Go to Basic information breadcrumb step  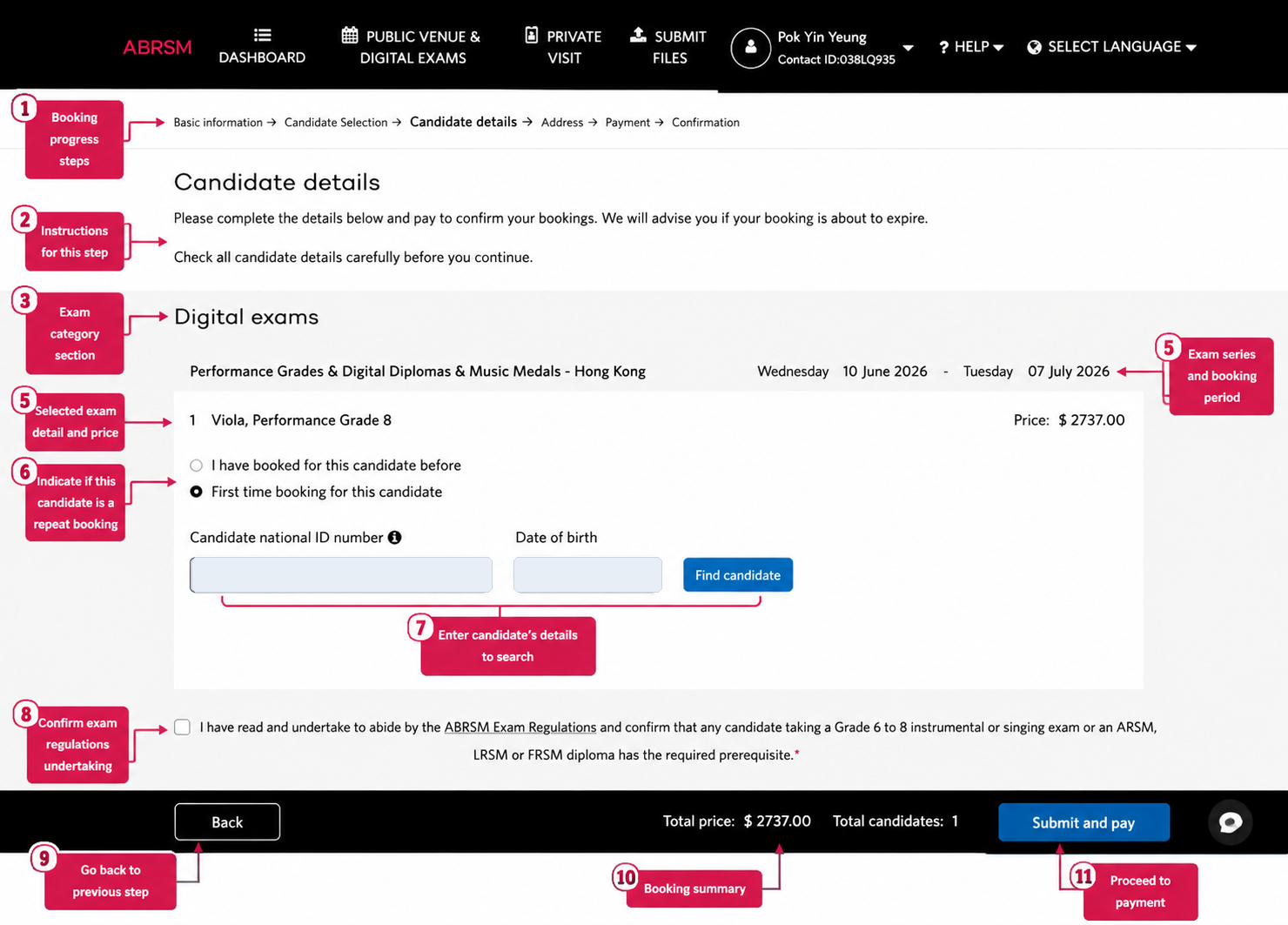218,123
